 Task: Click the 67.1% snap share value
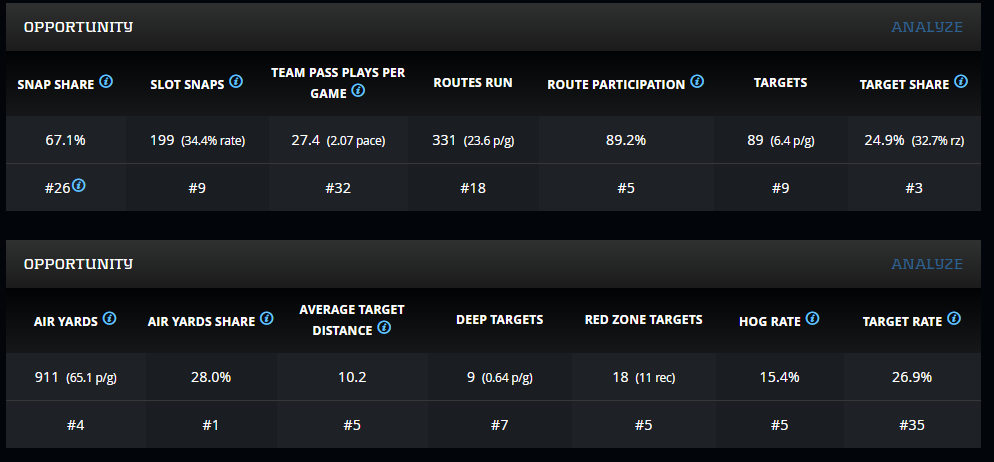point(66,140)
